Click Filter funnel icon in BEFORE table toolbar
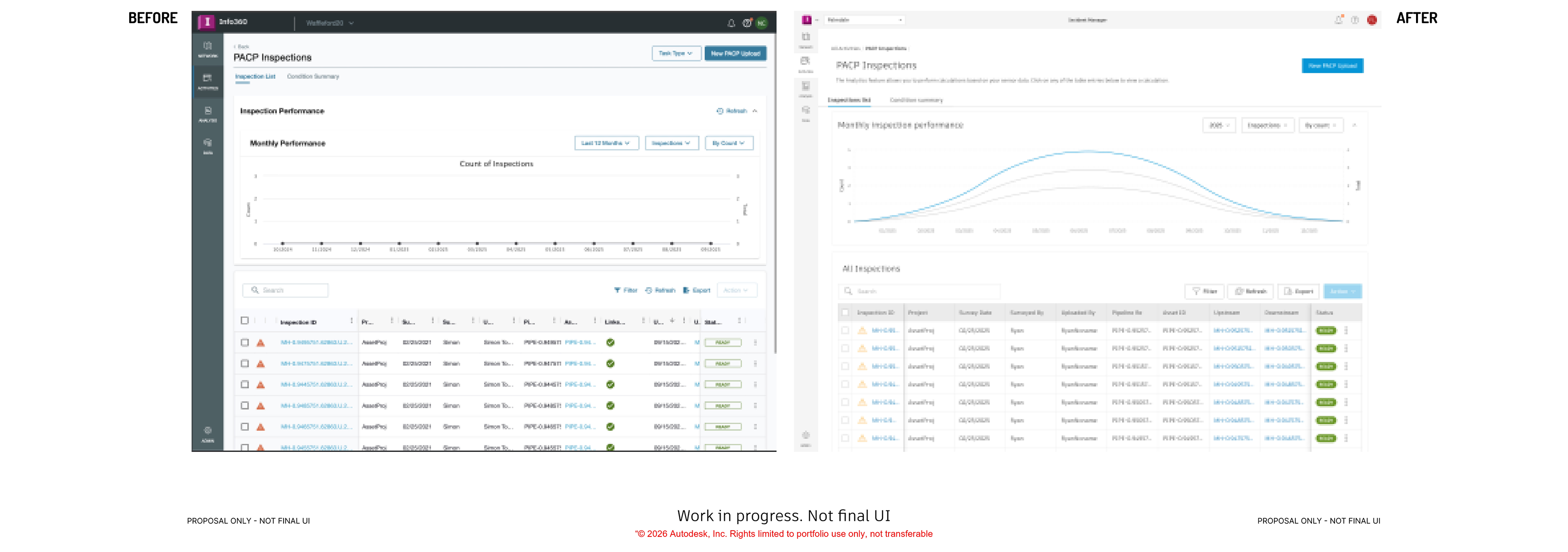1568x552 pixels. coord(617,290)
